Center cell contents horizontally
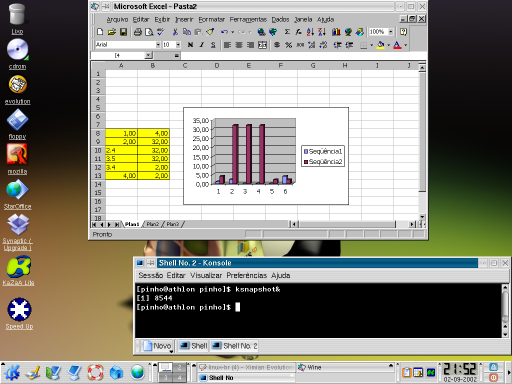This screenshot has height=384, width=512. pos(239,45)
